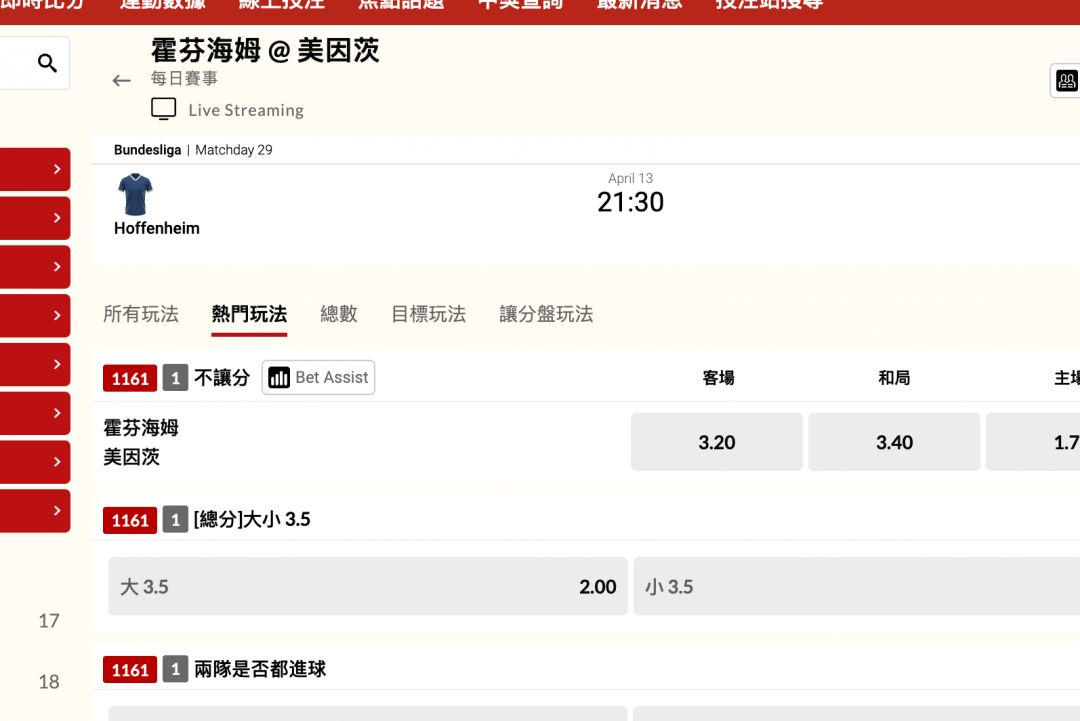Expand the topmost red sidebar chevron item
This screenshot has height=721, width=1080.
35,169
